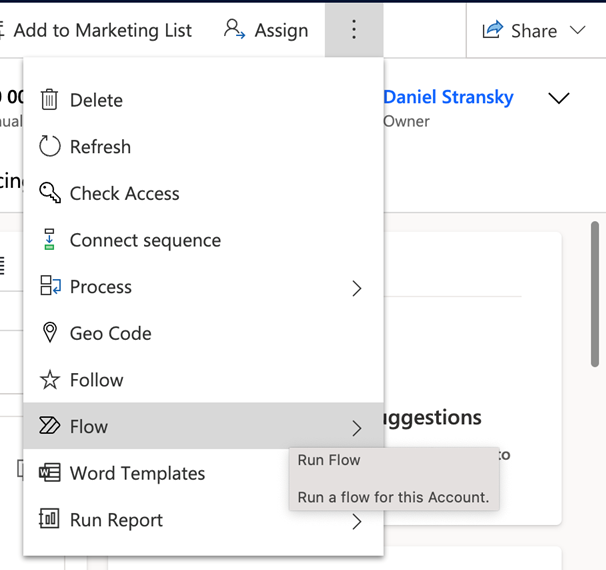This screenshot has width=606, height=570.
Task: Close the three-dot overflow menu button
Action: 354,30
